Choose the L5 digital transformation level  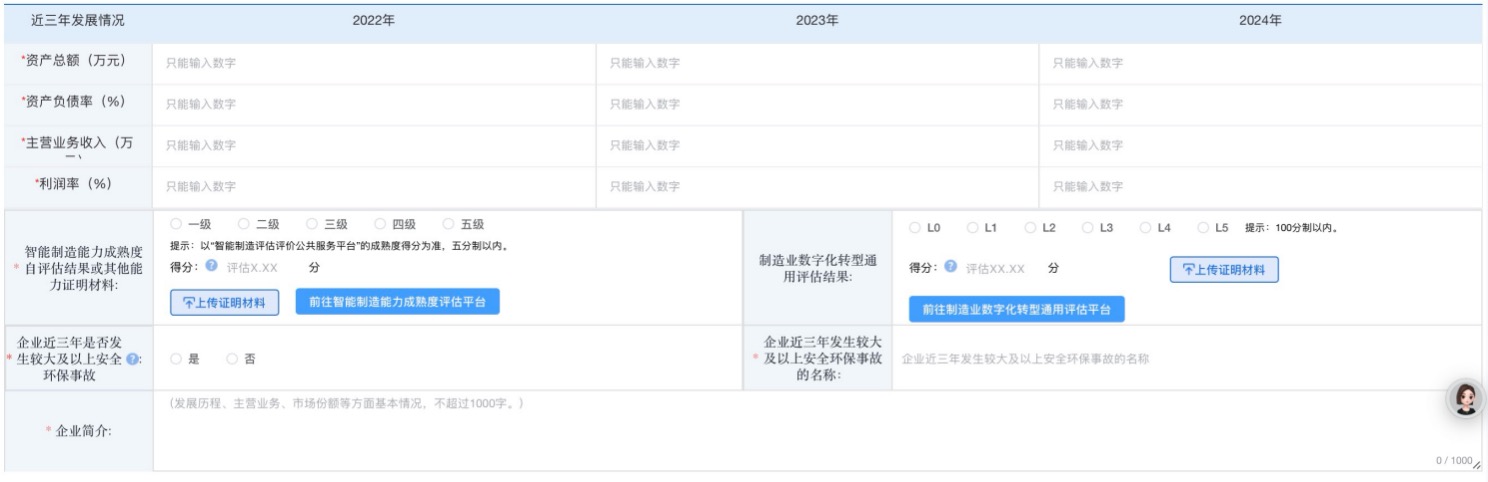pos(1203,228)
